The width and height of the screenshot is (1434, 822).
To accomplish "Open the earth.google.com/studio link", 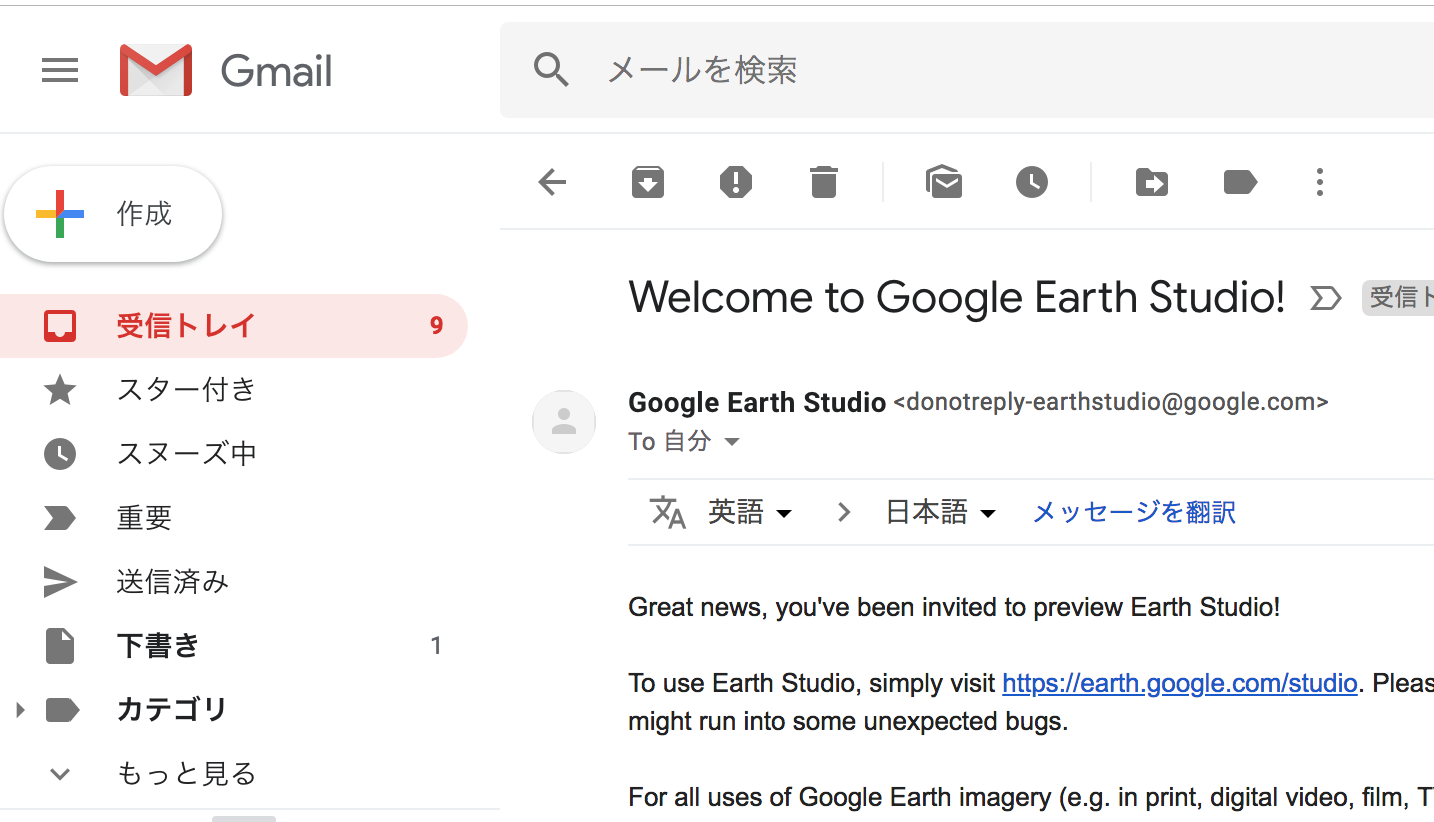I will pyautogui.click(x=1179, y=684).
